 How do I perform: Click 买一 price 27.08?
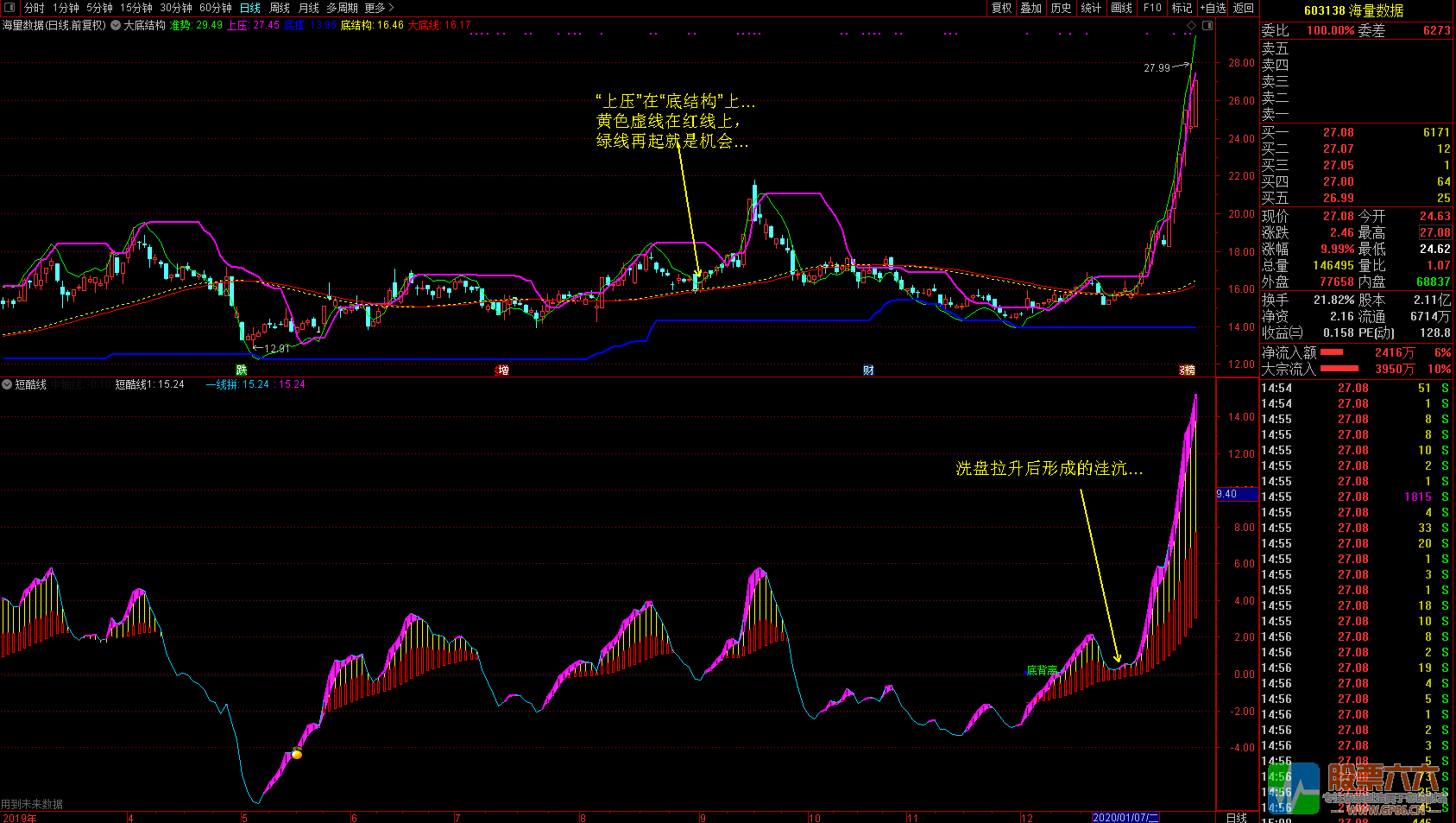[x=1338, y=132]
